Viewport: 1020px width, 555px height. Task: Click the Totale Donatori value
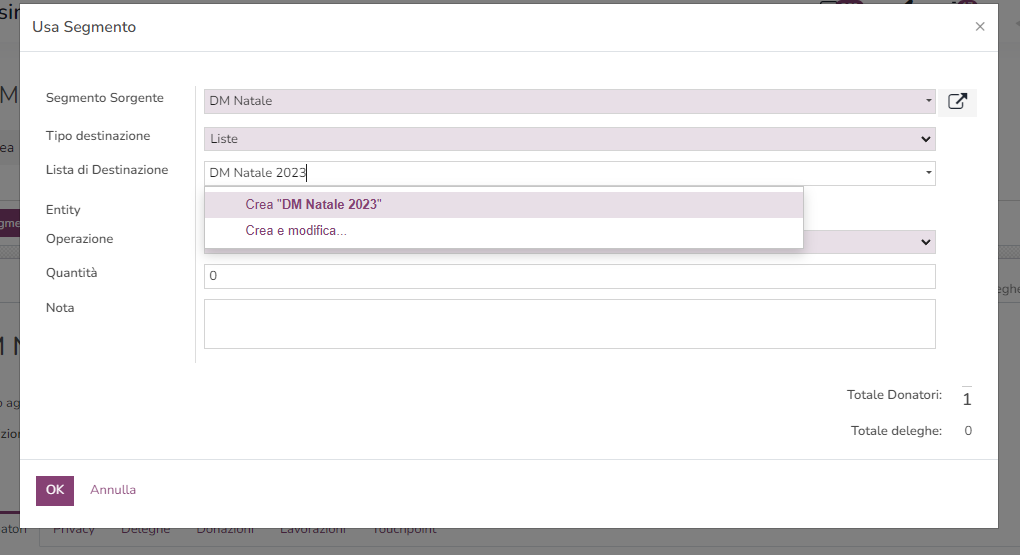tap(967, 399)
